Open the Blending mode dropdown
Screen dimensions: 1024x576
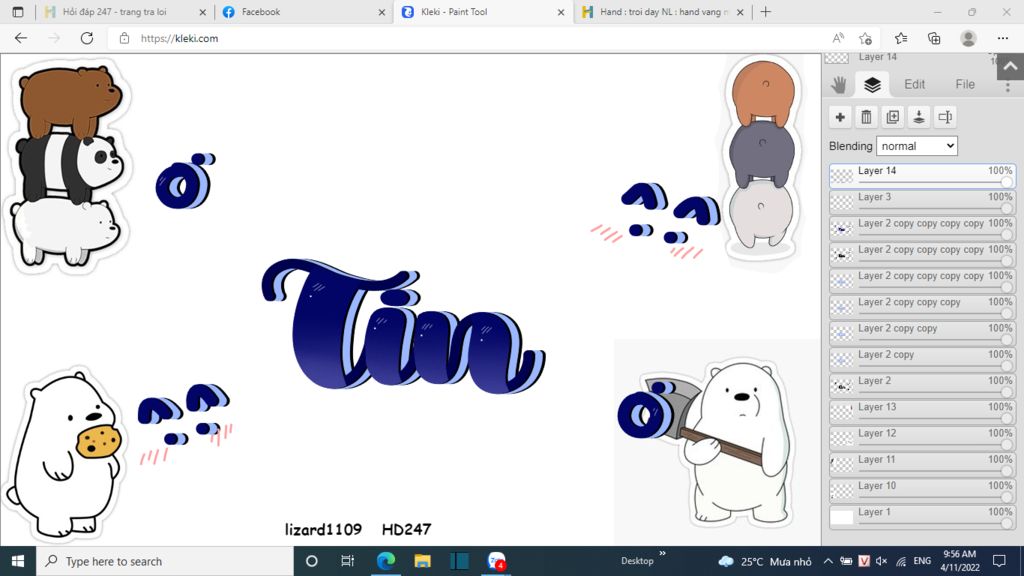[x=917, y=146]
